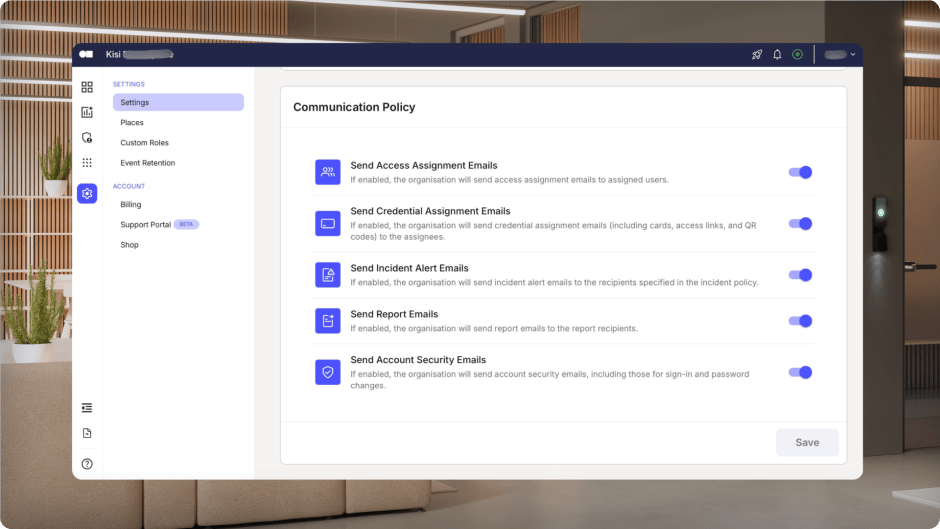940x529 pixels.
Task: Select Settings menu item
Action: pyautogui.click(x=178, y=103)
